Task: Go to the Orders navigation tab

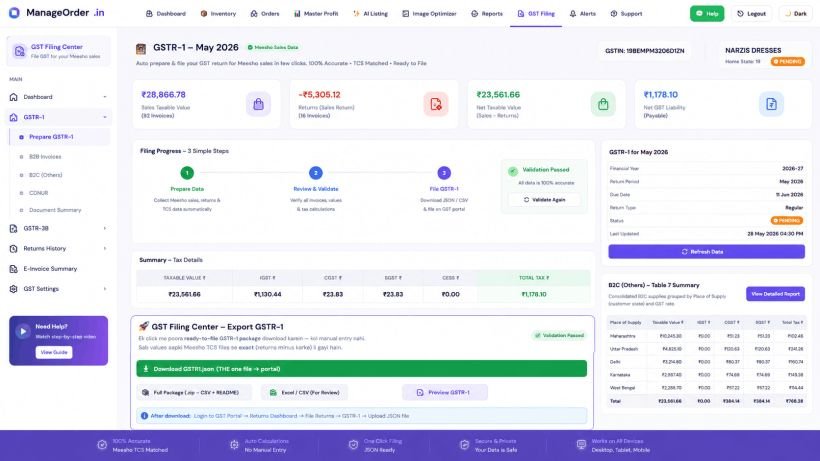Action: [265, 14]
